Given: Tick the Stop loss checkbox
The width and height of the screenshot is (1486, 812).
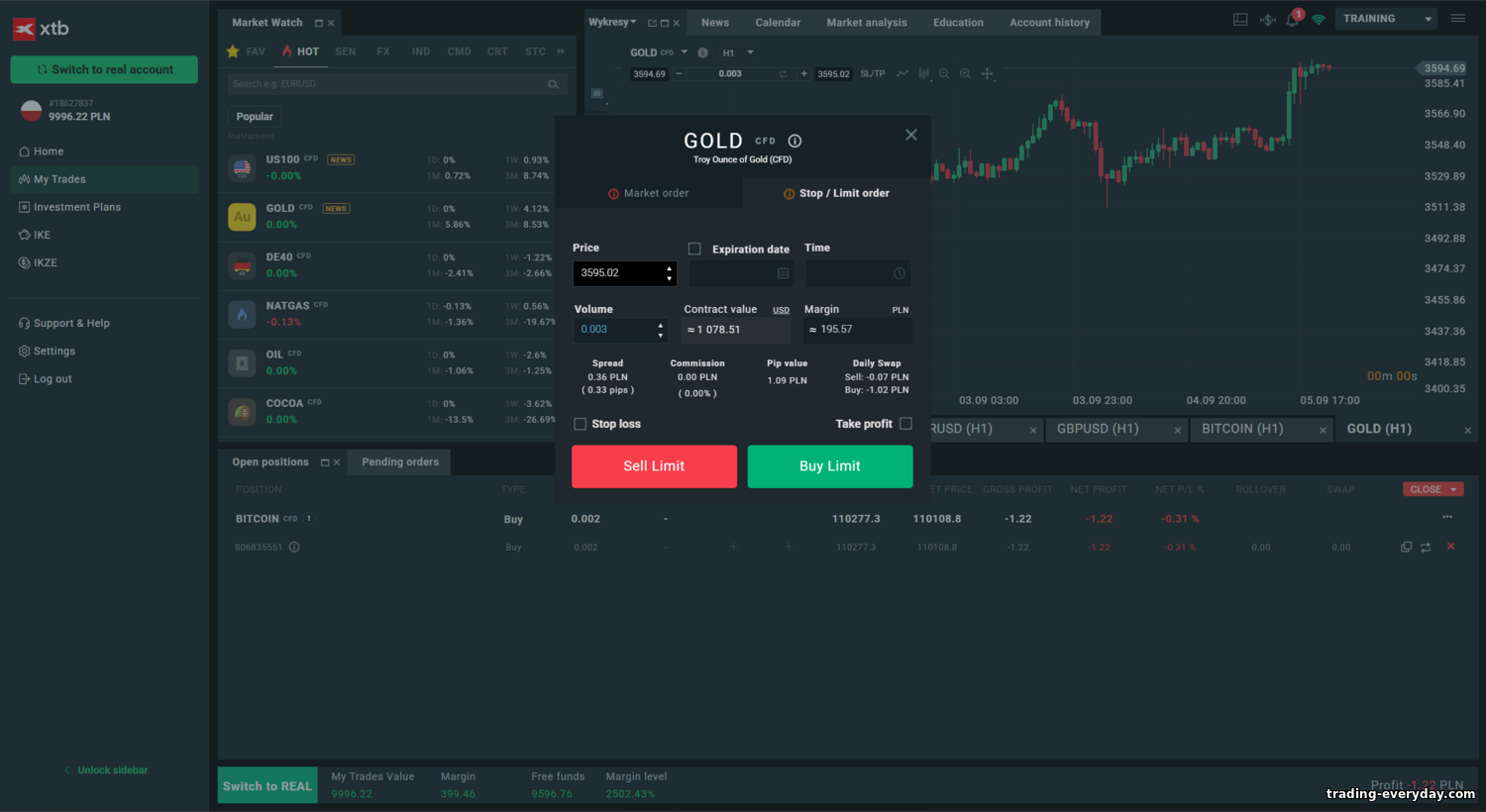Looking at the screenshot, I should click(581, 424).
